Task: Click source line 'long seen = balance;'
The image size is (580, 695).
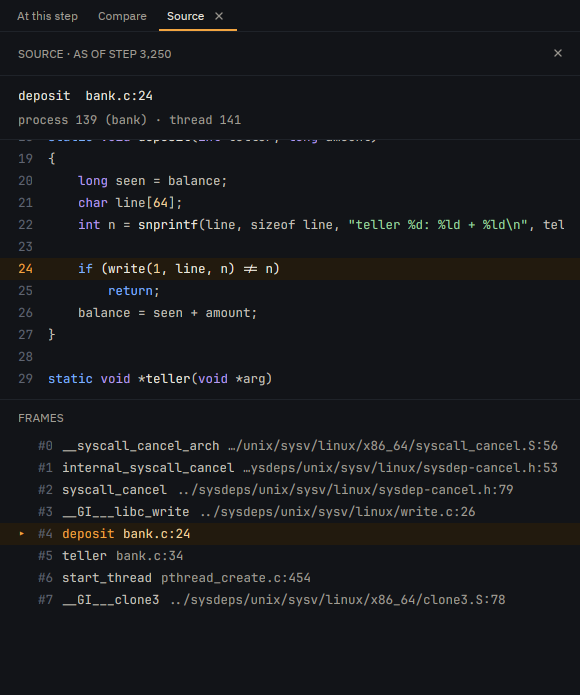Action: pyautogui.click(x=152, y=181)
